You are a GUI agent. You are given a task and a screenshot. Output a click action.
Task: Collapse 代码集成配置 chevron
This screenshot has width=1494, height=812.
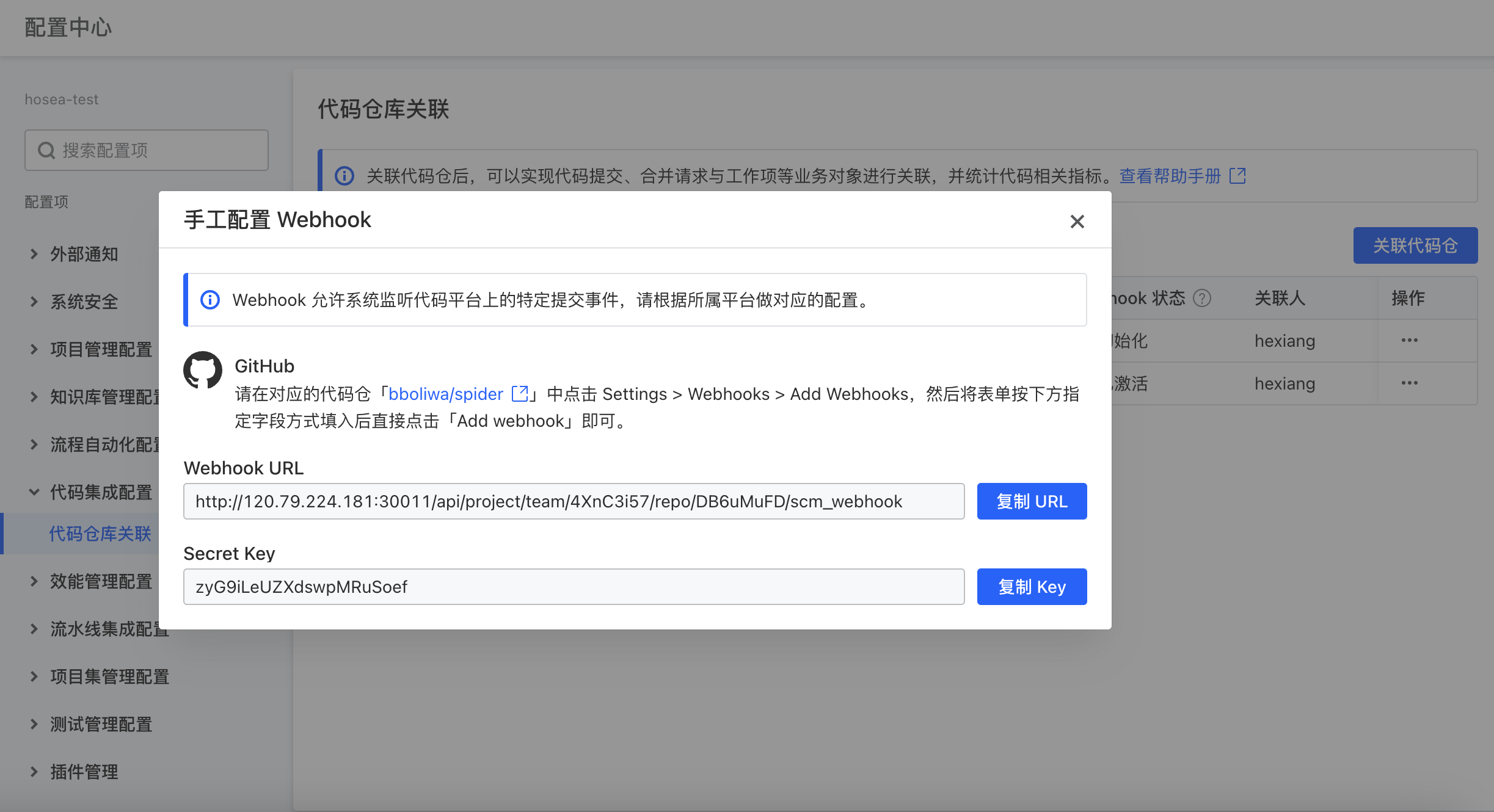pos(34,492)
